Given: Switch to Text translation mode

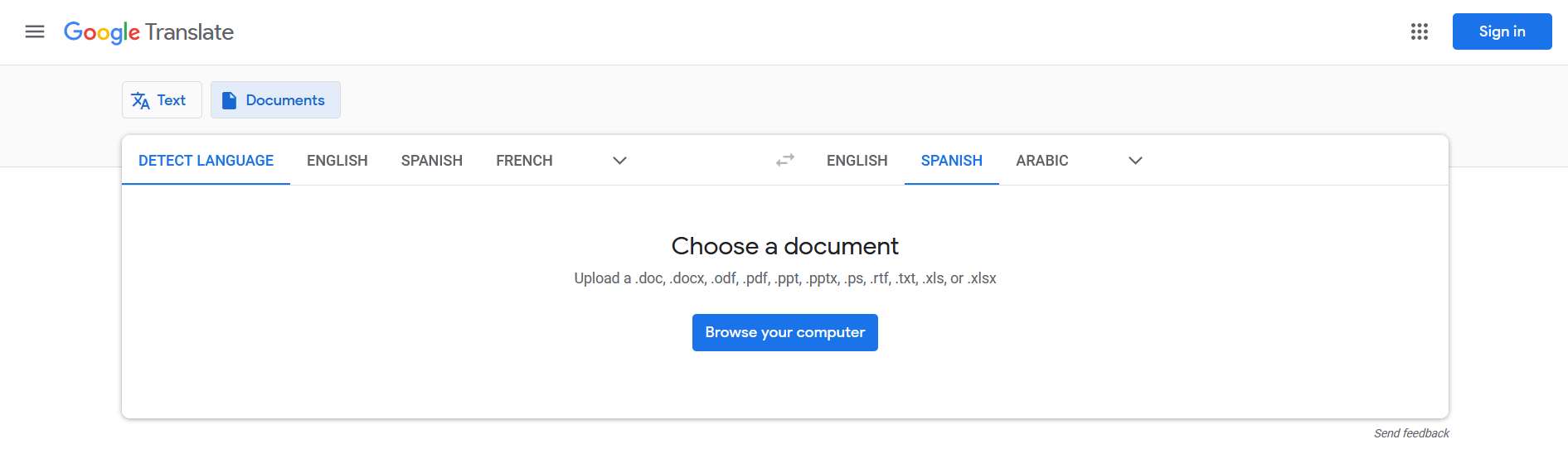Looking at the screenshot, I should pyautogui.click(x=172, y=100).
